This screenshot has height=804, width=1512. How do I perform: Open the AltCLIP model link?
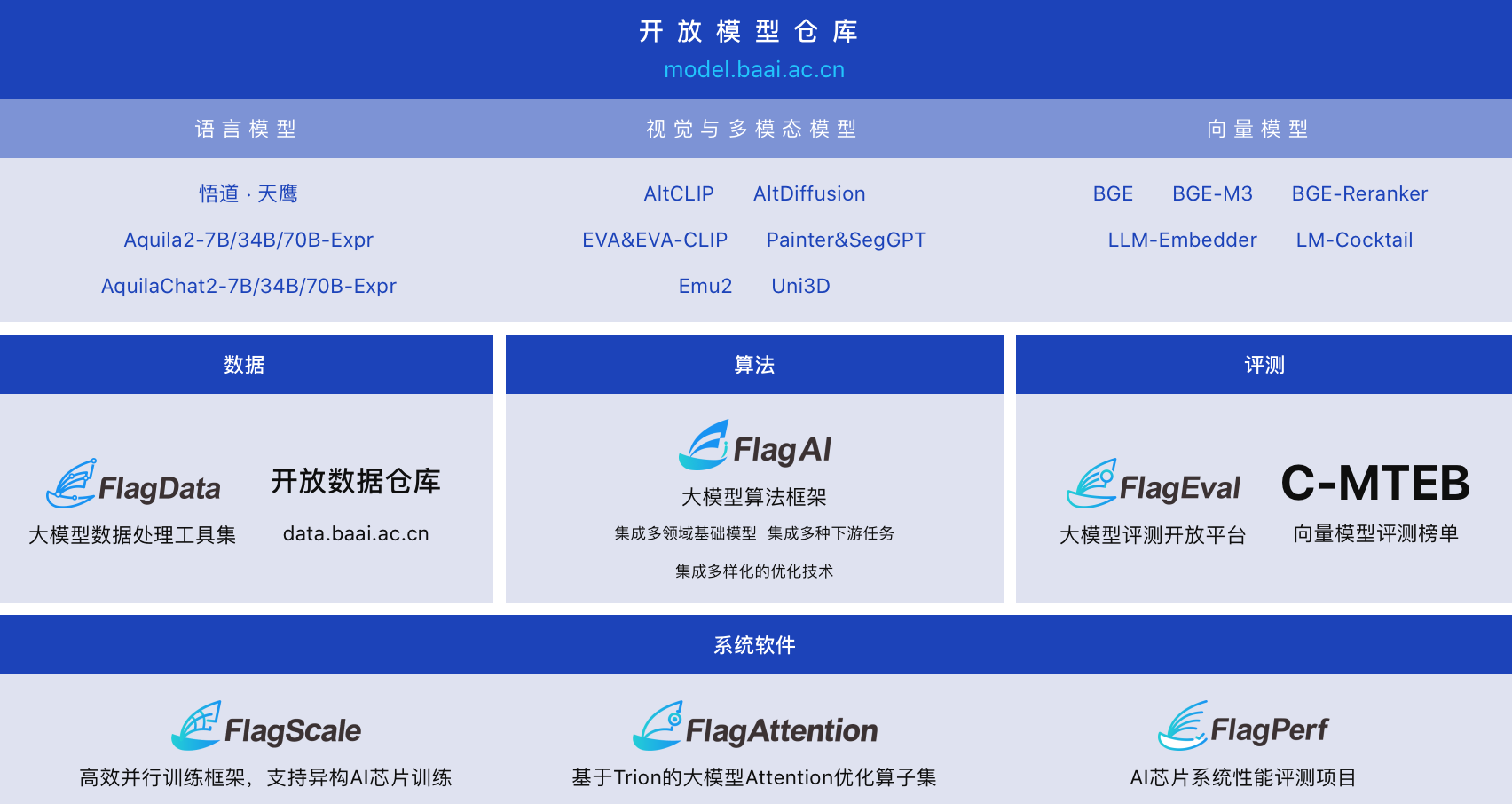pos(679,193)
